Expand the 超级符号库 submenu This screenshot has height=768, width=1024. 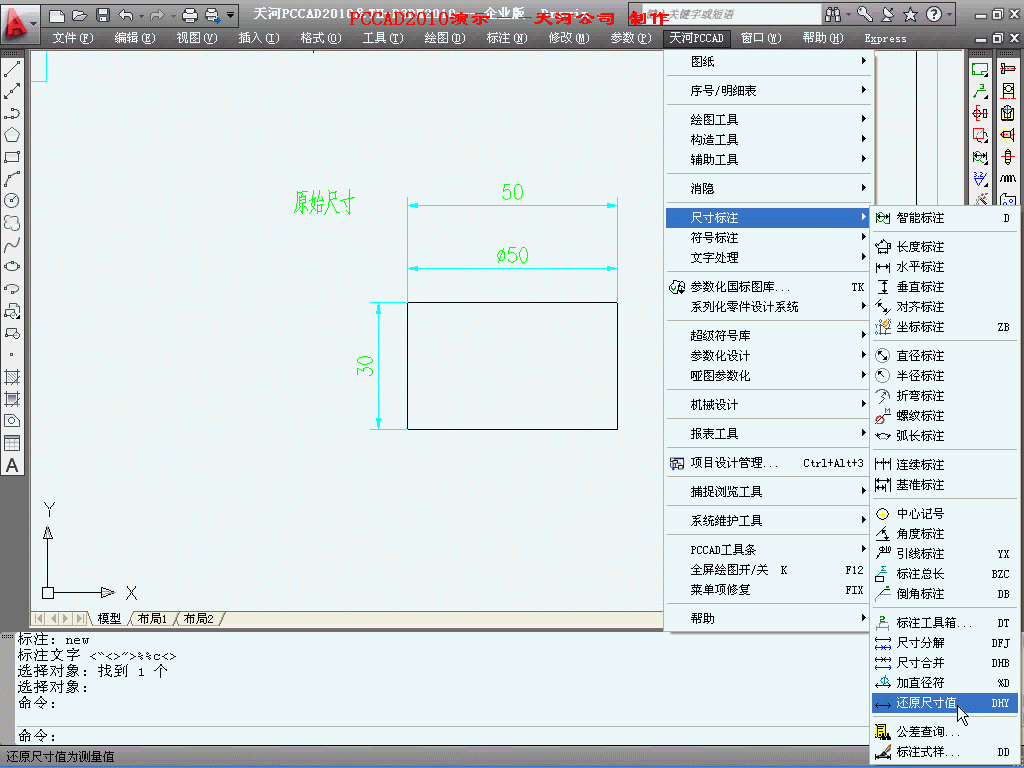point(769,336)
